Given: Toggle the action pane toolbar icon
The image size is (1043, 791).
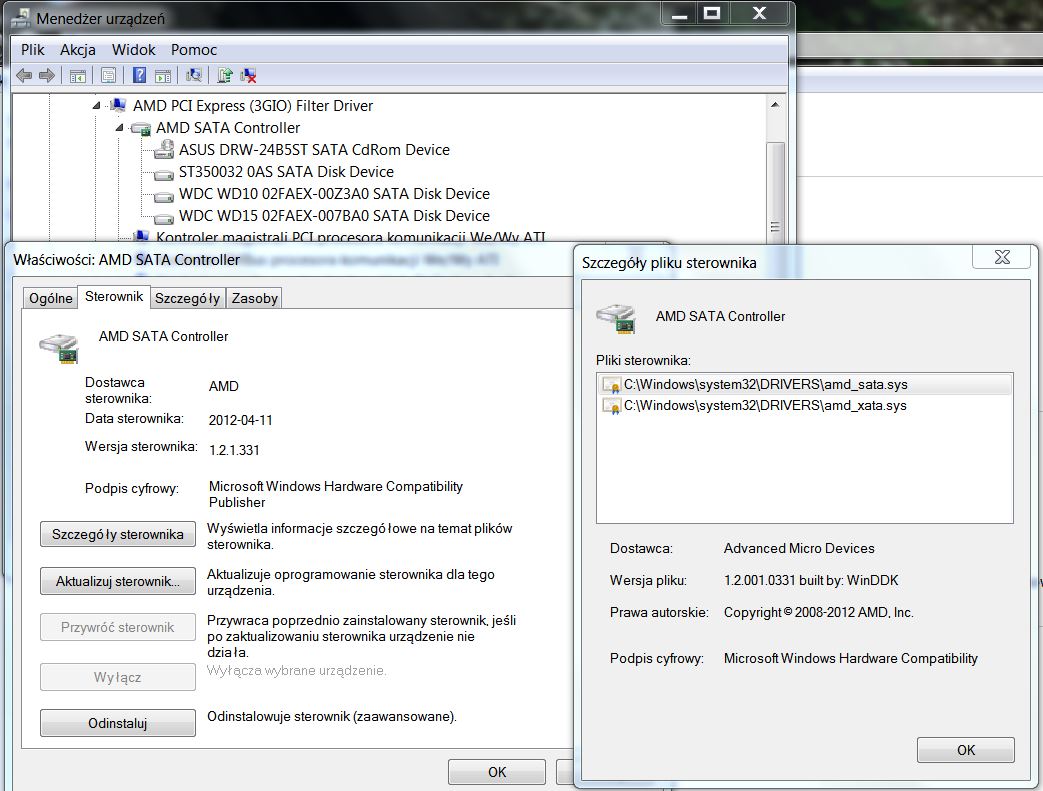Looking at the screenshot, I should point(163,76).
